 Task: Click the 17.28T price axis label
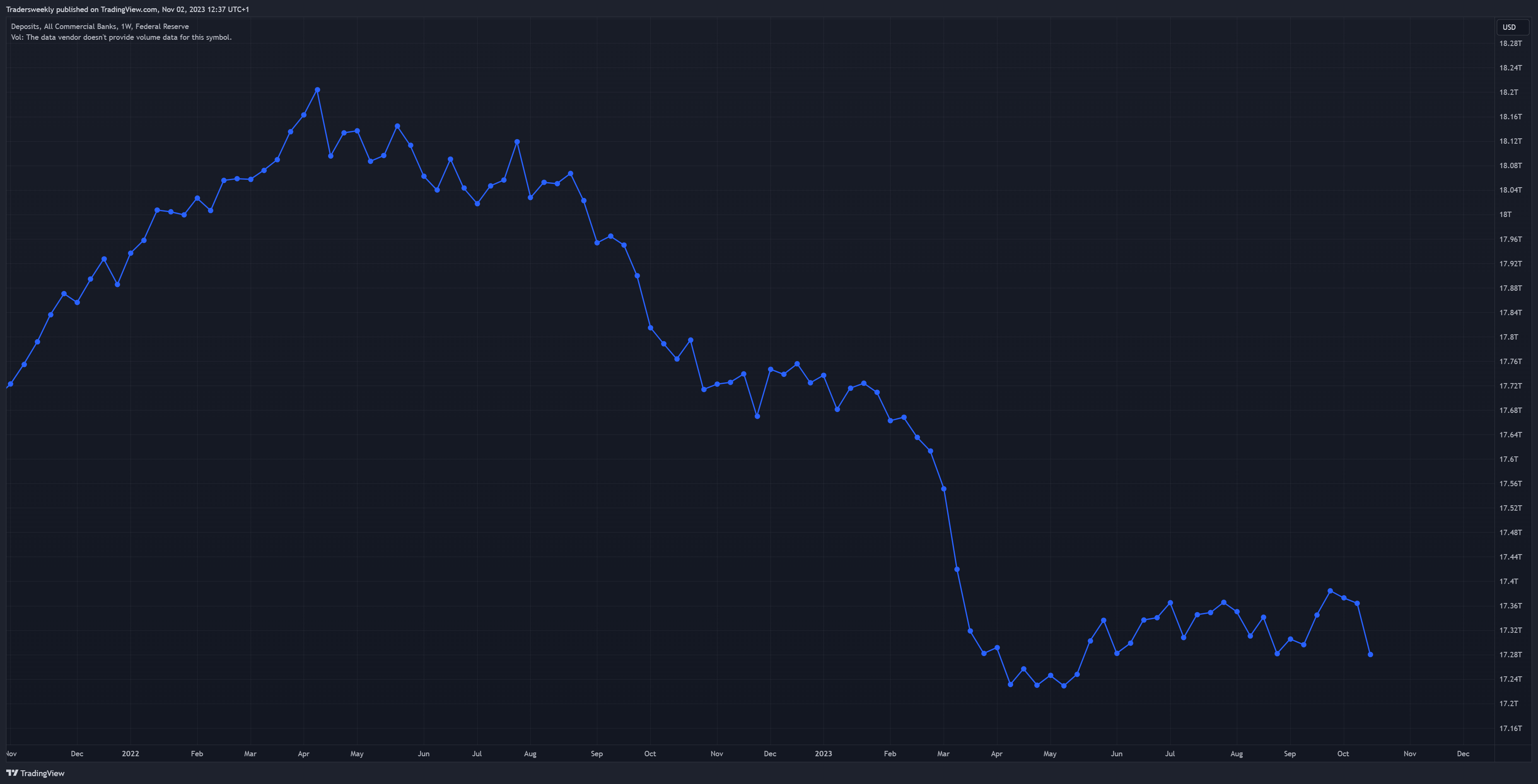(x=1511, y=654)
